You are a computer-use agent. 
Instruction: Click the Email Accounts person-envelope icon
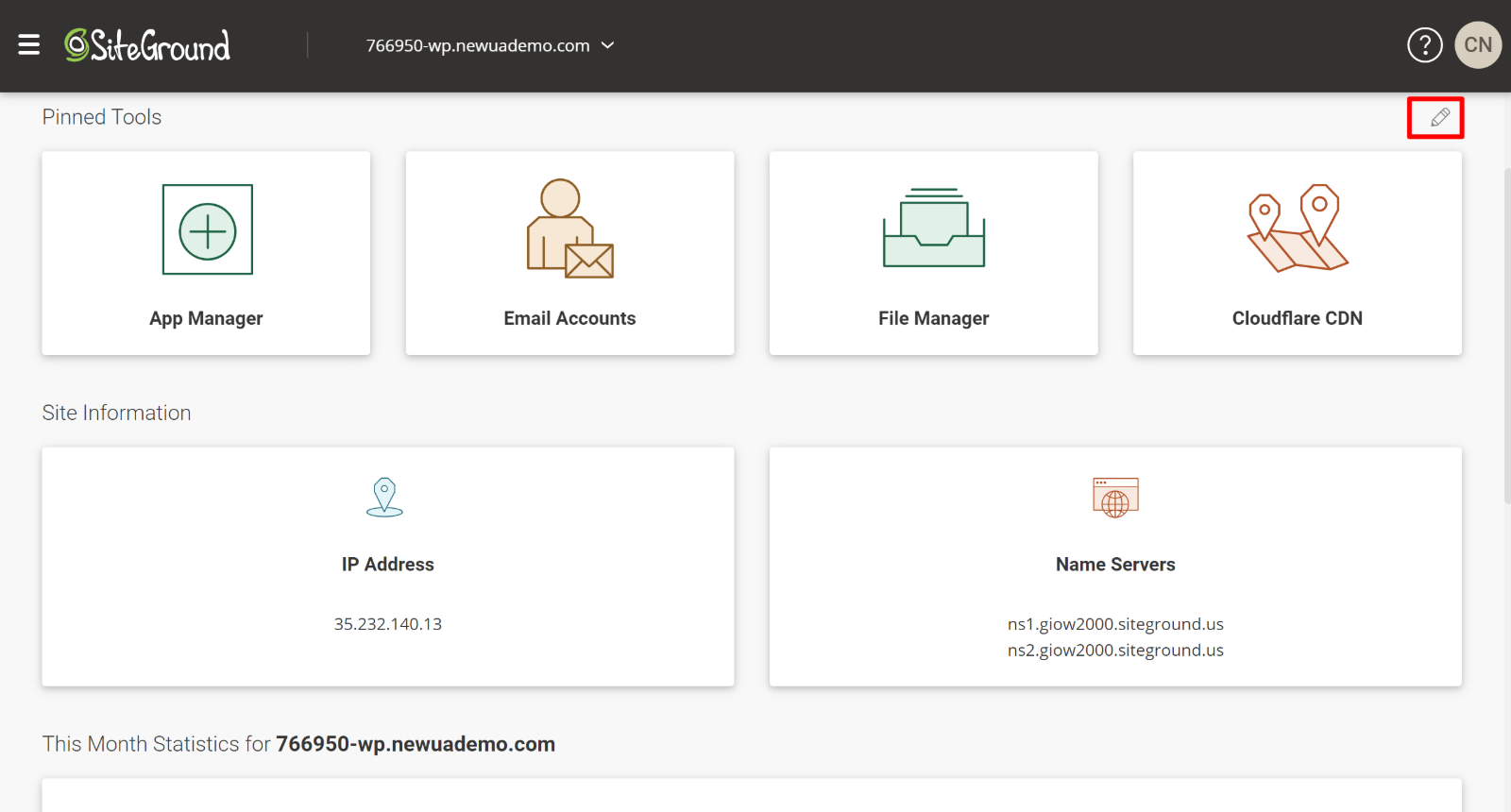click(x=570, y=228)
